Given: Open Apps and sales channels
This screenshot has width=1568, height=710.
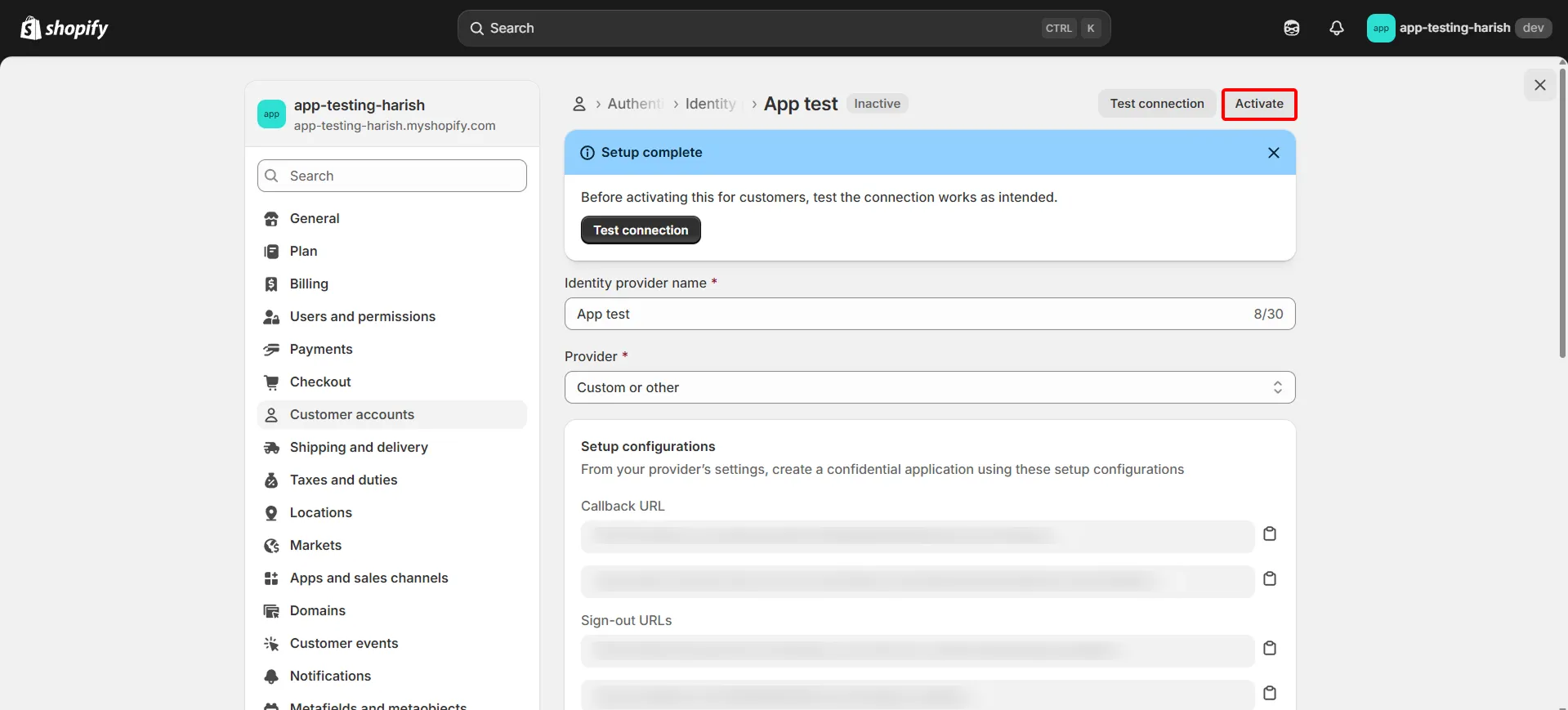Looking at the screenshot, I should [392, 578].
